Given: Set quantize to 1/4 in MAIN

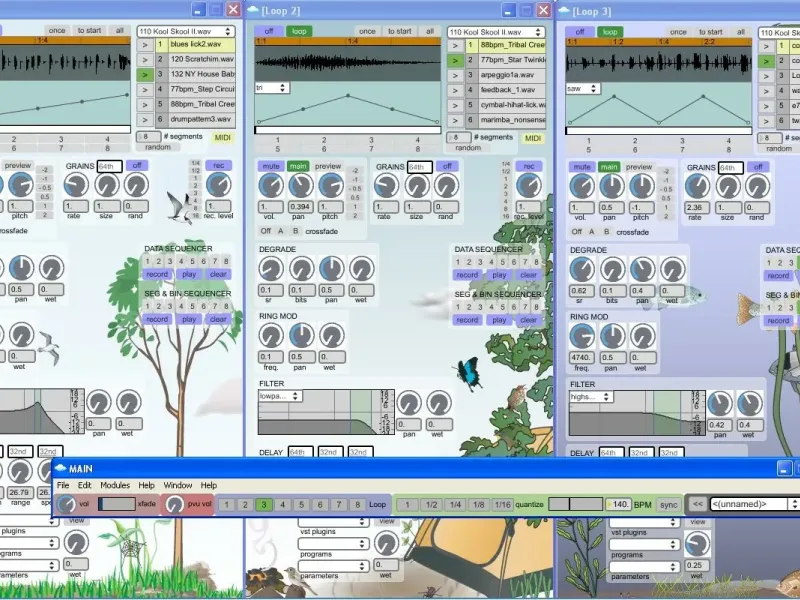Looking at the screenshot, I should point(455,505).
